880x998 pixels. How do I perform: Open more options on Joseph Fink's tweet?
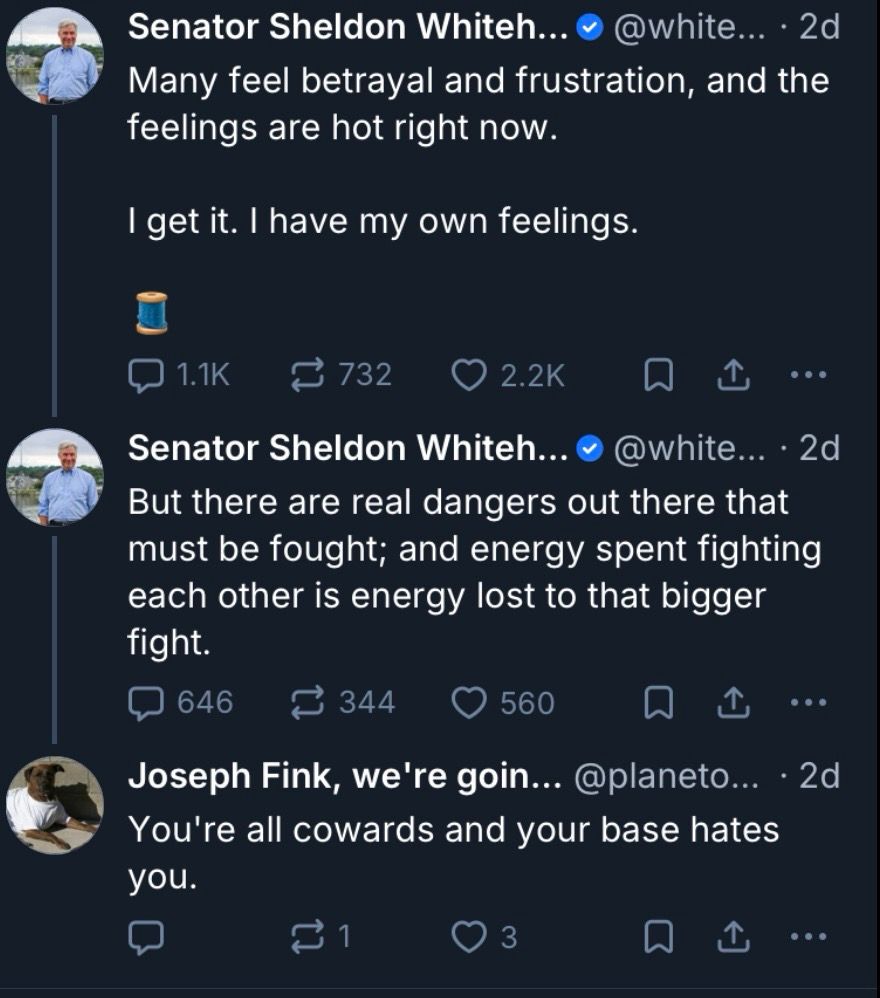(x=808, y=937)
